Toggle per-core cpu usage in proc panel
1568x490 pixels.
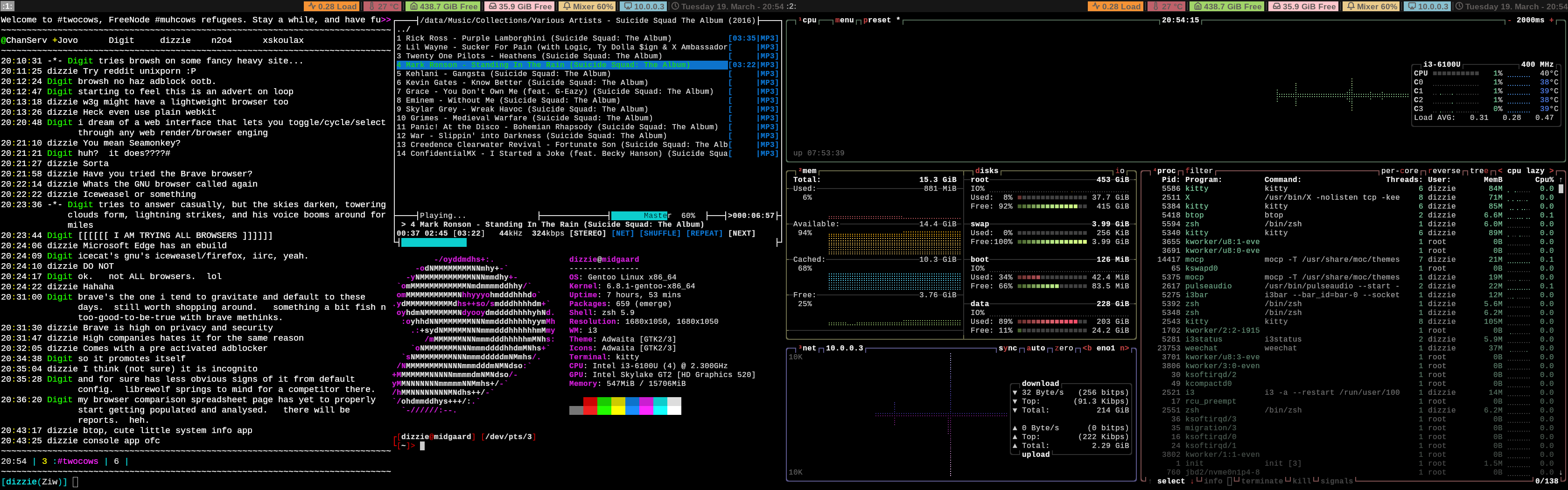(1400, 171)
